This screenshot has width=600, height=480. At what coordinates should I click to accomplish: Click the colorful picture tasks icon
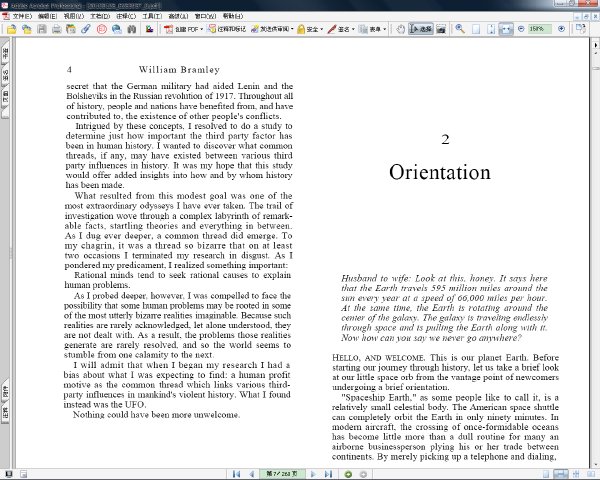click(149, 29)
